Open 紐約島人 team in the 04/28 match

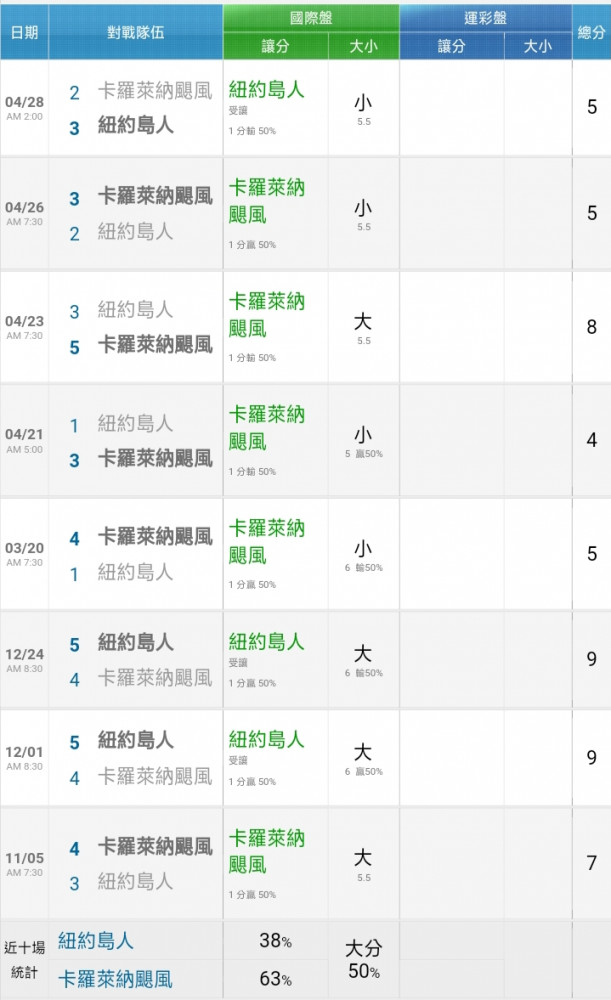pyautogui.click(x=136, y=125)
